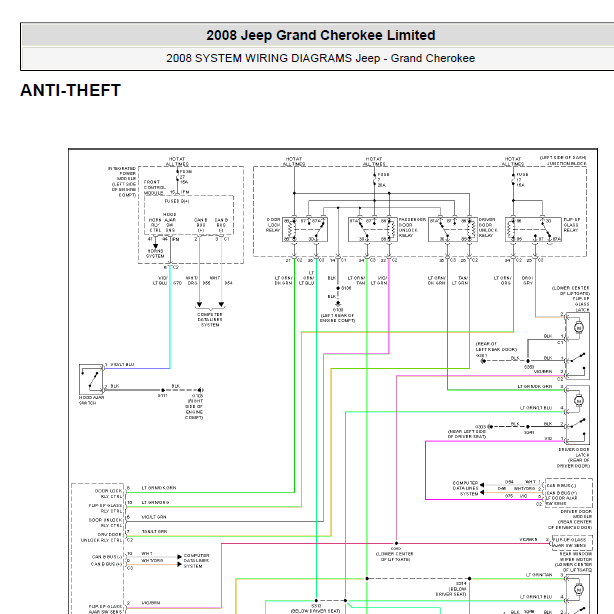
Task: Click the HORNS SYSTEM reference text
Action: (x=155, y=253)
